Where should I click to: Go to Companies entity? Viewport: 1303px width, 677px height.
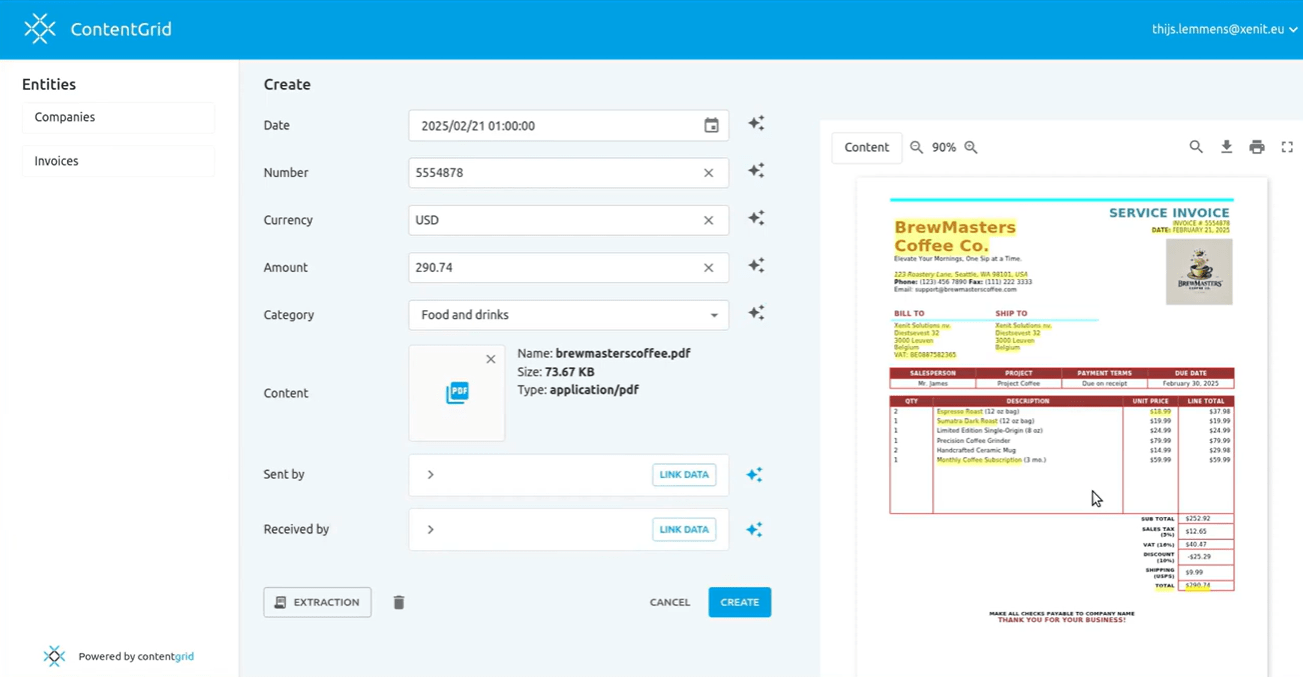pyautogui.click(x=118, y=117)
